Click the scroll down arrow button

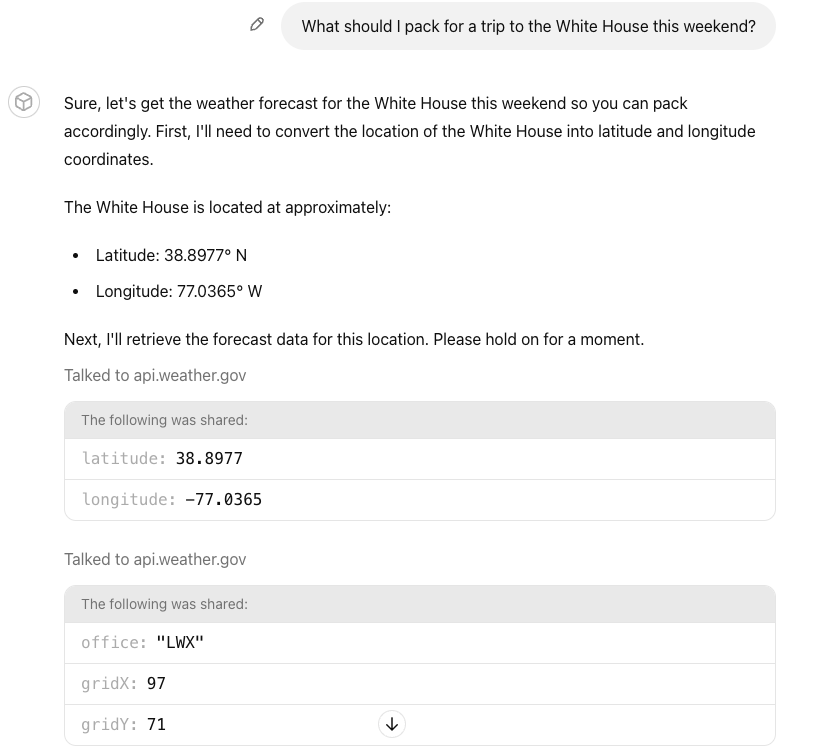[x=392, y=724]
